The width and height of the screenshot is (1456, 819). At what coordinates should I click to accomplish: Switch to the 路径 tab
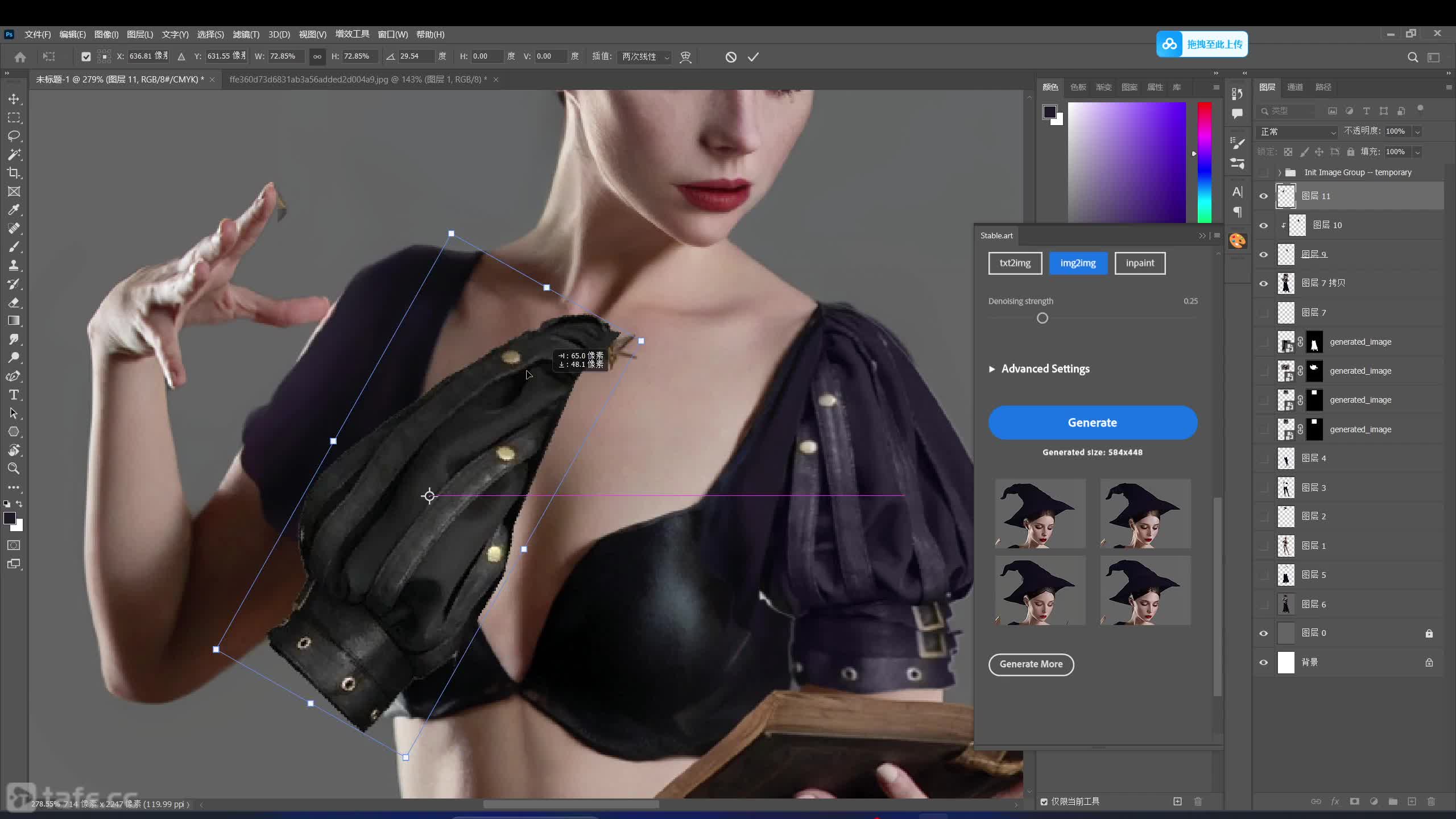1323,87
